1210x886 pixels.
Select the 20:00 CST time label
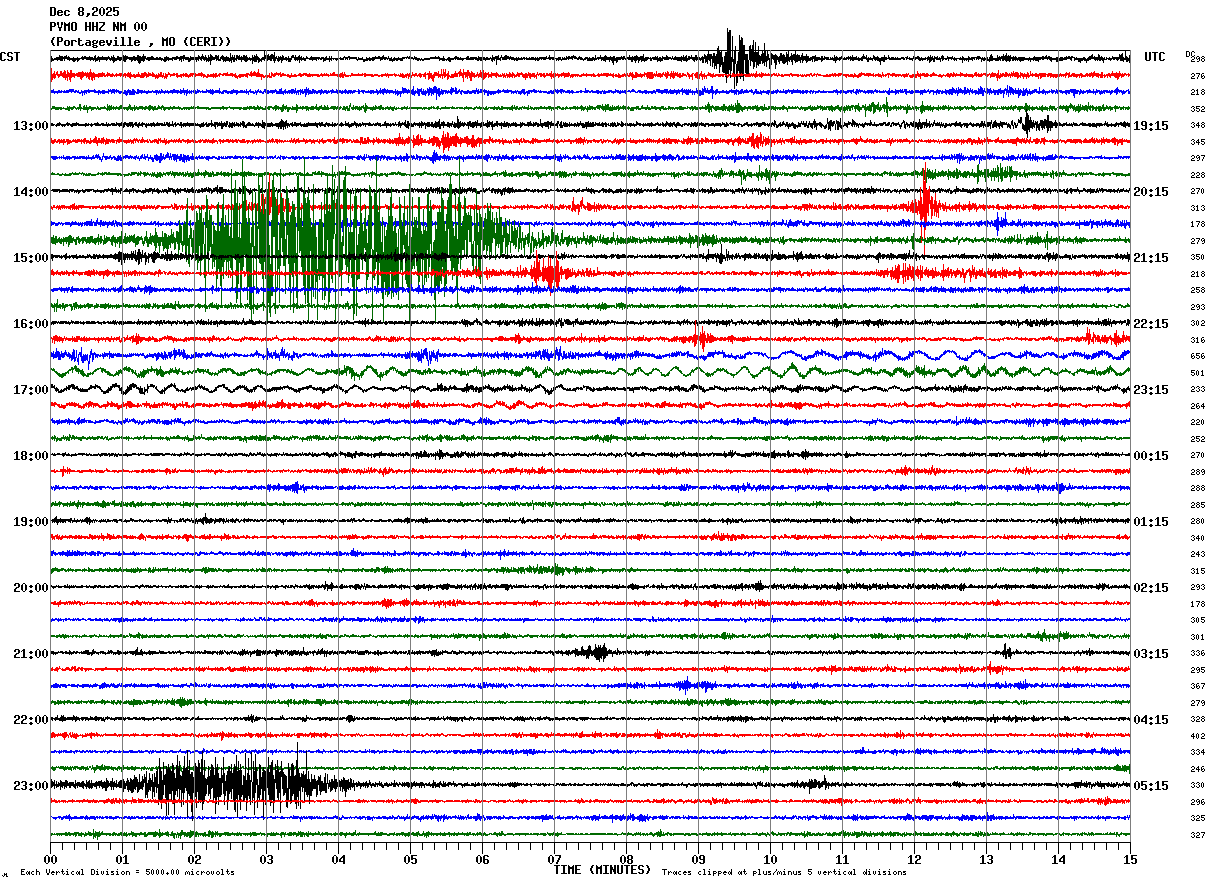(x=30, y=588)
